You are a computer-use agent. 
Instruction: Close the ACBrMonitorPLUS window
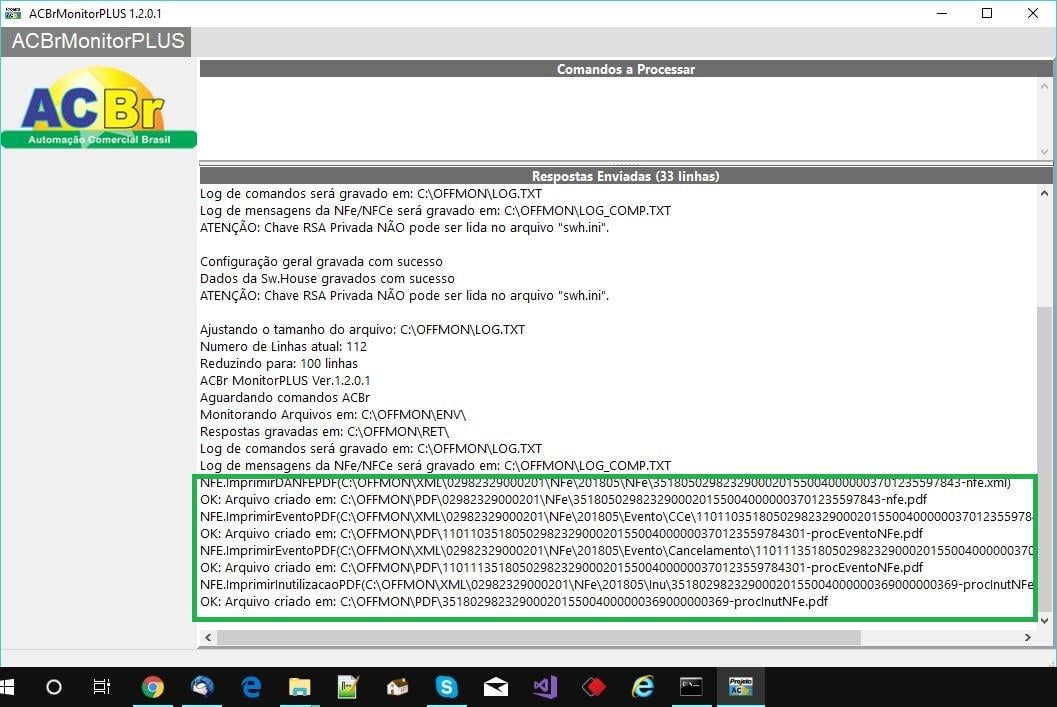[x=1033, y=13]
